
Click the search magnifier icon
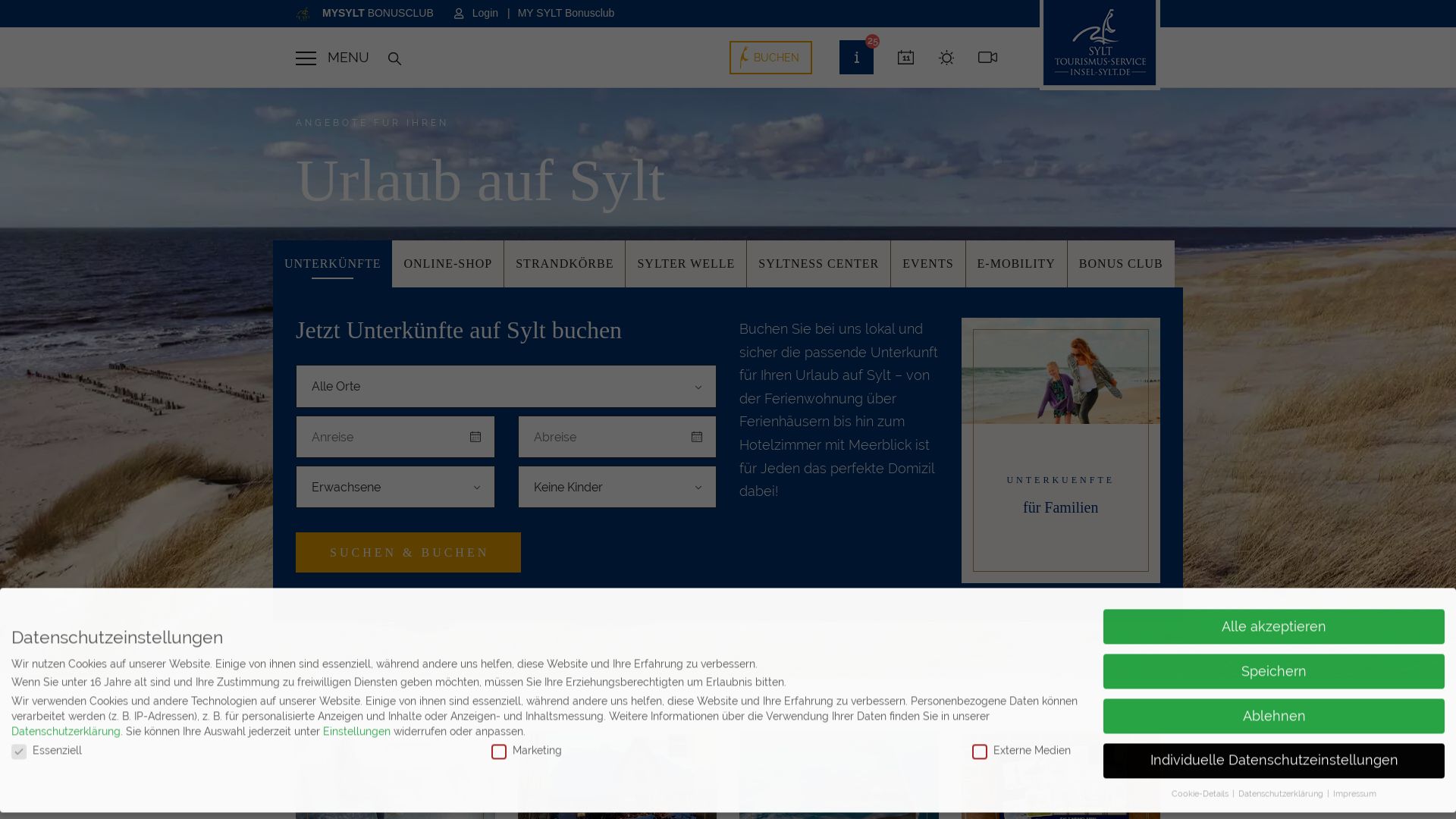pyautogui.click(x=394, y=58)
